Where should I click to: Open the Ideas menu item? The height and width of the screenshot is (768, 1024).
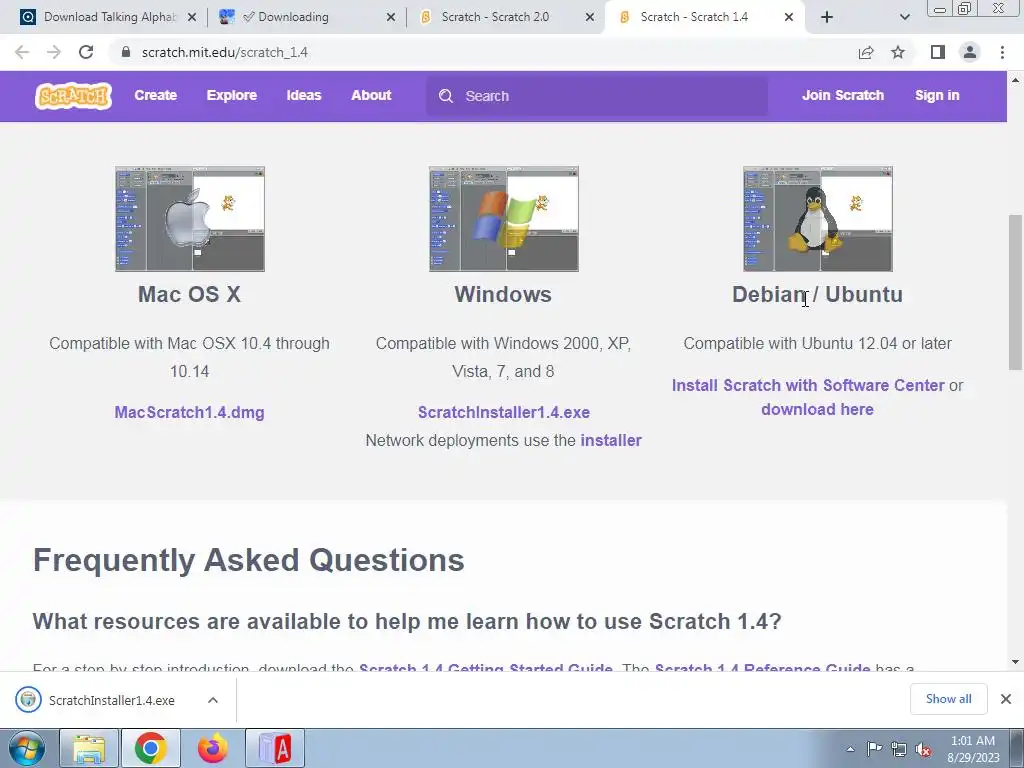point(304,95)
